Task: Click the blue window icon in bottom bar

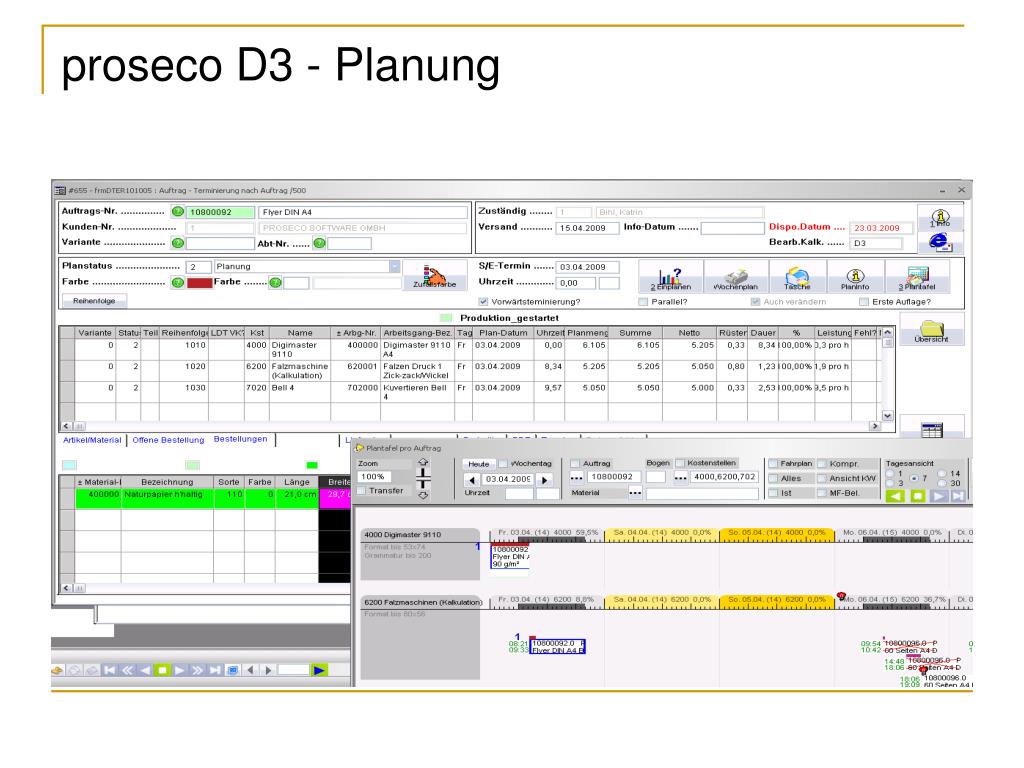Action: click(232, 670)
